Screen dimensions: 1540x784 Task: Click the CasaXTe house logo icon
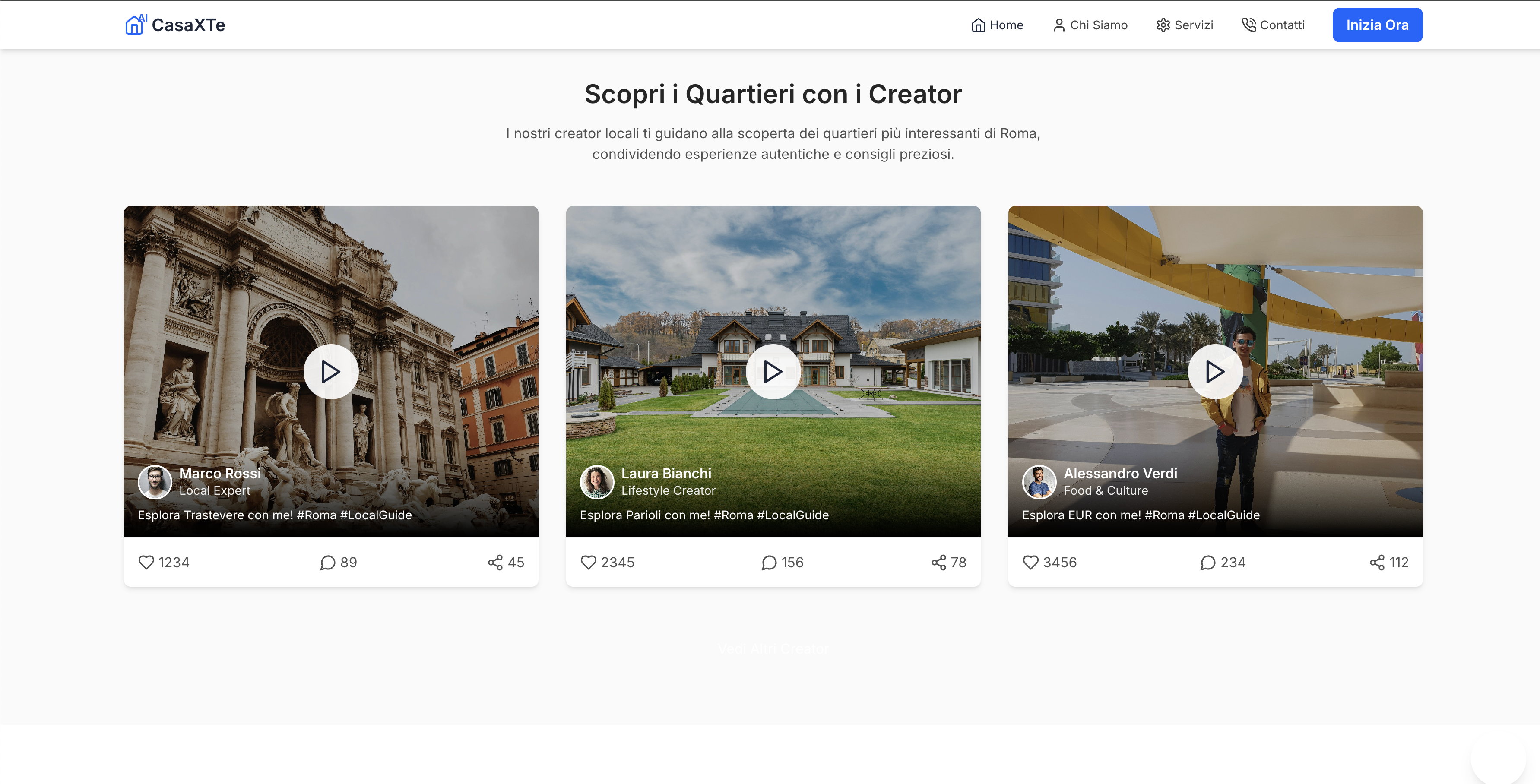coord(135,25)
